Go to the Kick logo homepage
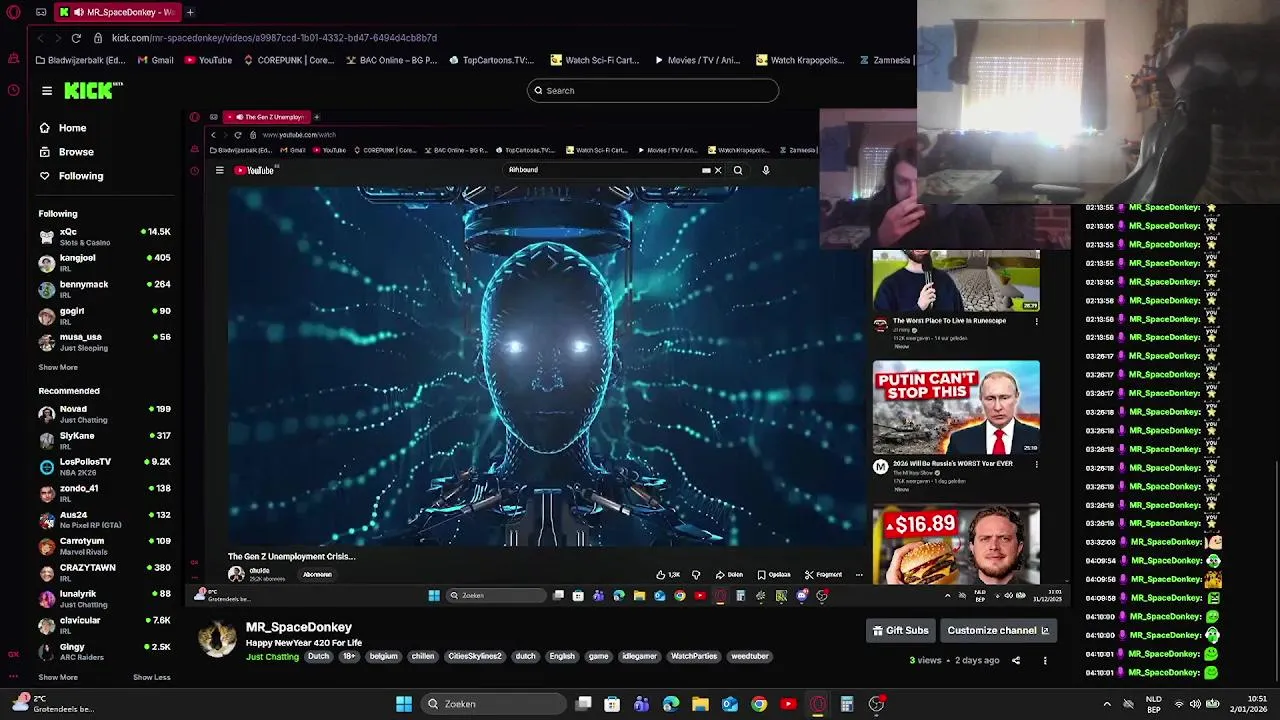Screen dimensions: 1280x720 [93, 90]
